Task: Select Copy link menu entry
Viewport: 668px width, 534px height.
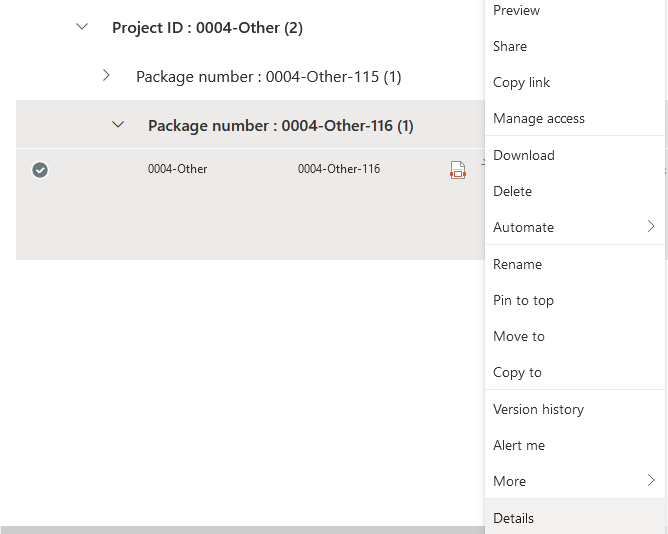Action: (575, 82)
